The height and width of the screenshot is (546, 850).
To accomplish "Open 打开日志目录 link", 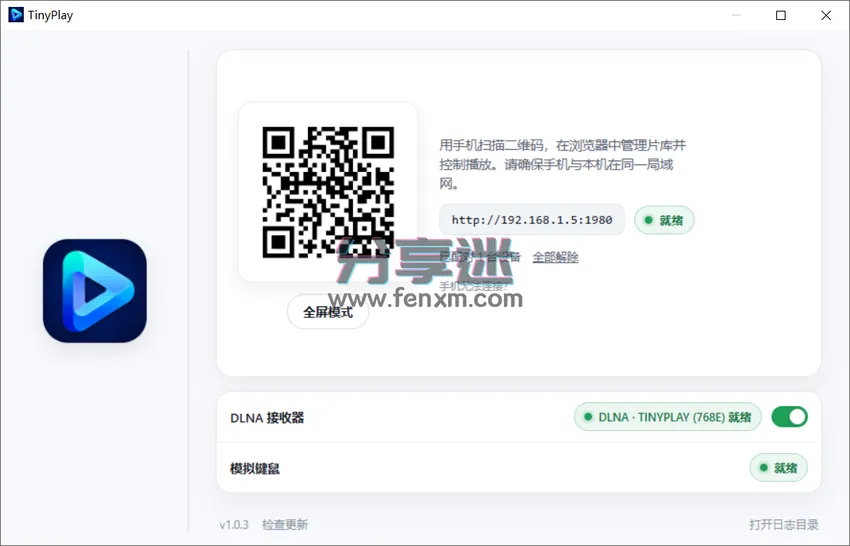I will click(784, 524).
